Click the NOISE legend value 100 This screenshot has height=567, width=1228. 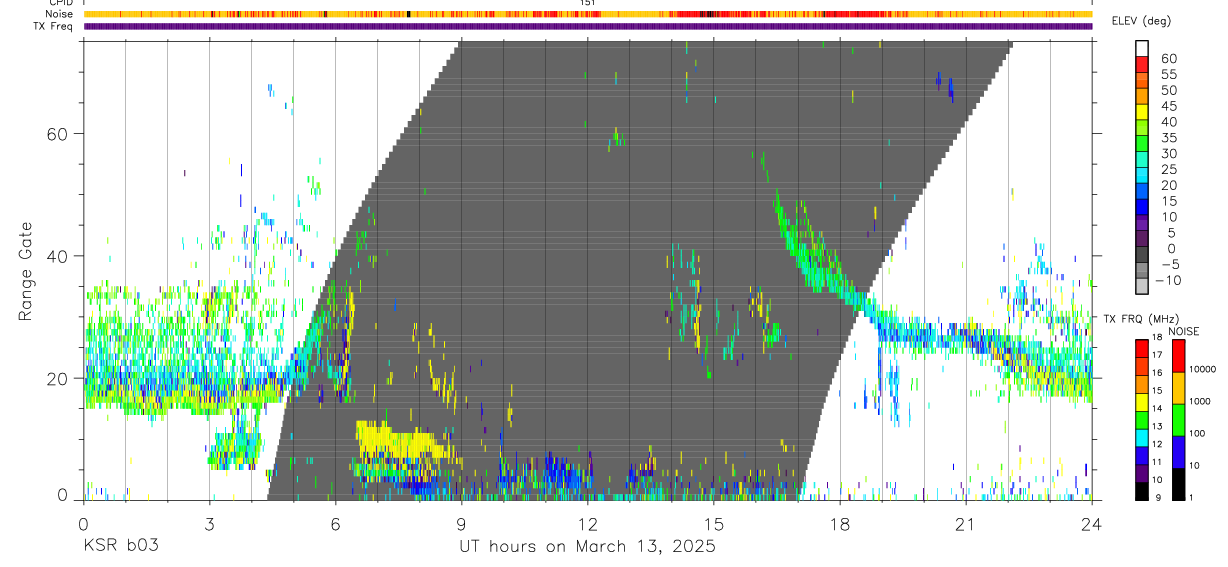(1198, 434)
